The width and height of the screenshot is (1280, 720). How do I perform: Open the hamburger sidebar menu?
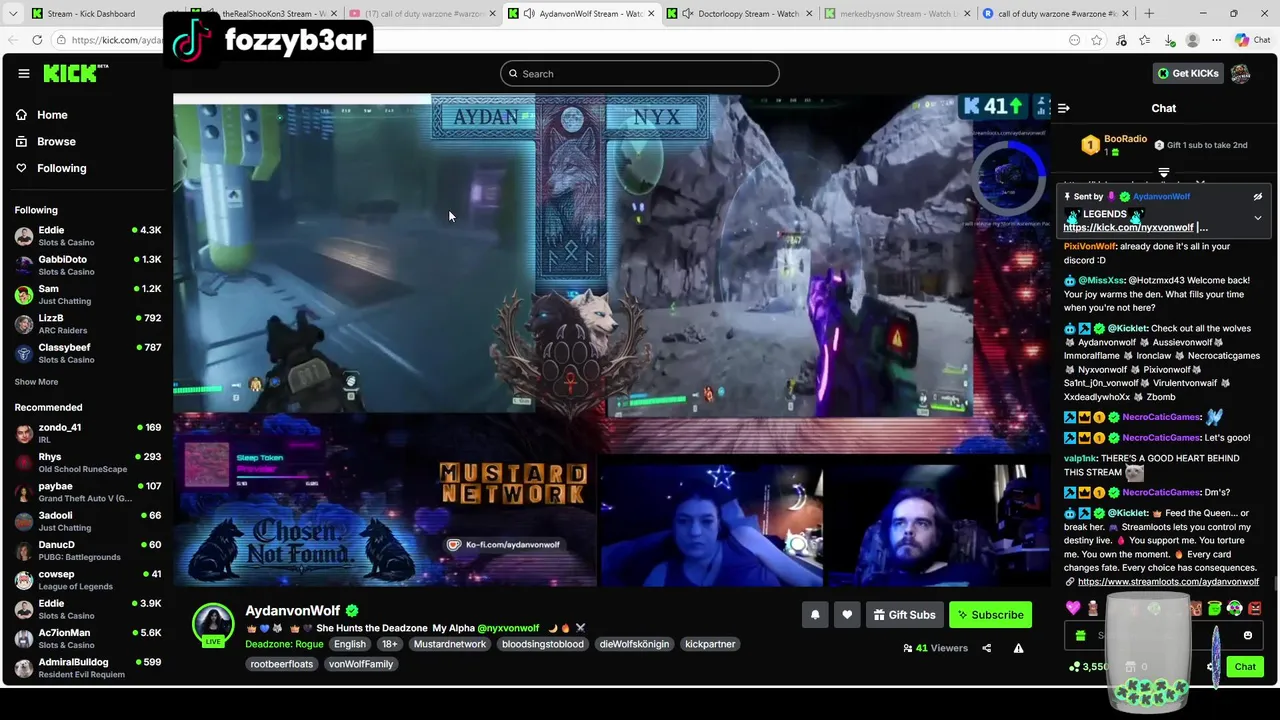click(x=24, y=73)
